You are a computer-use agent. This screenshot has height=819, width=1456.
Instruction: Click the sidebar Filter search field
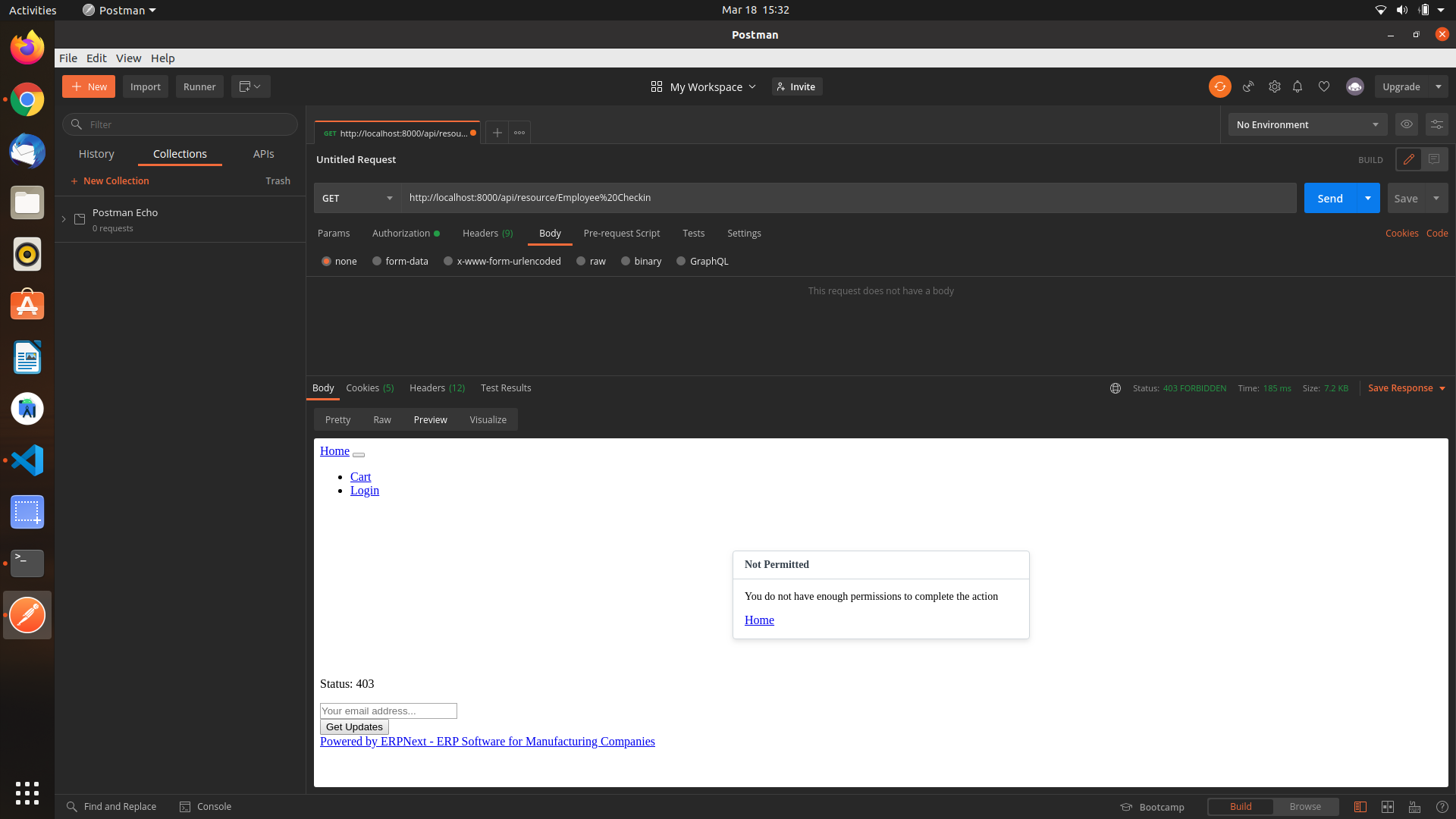point(180,124)
